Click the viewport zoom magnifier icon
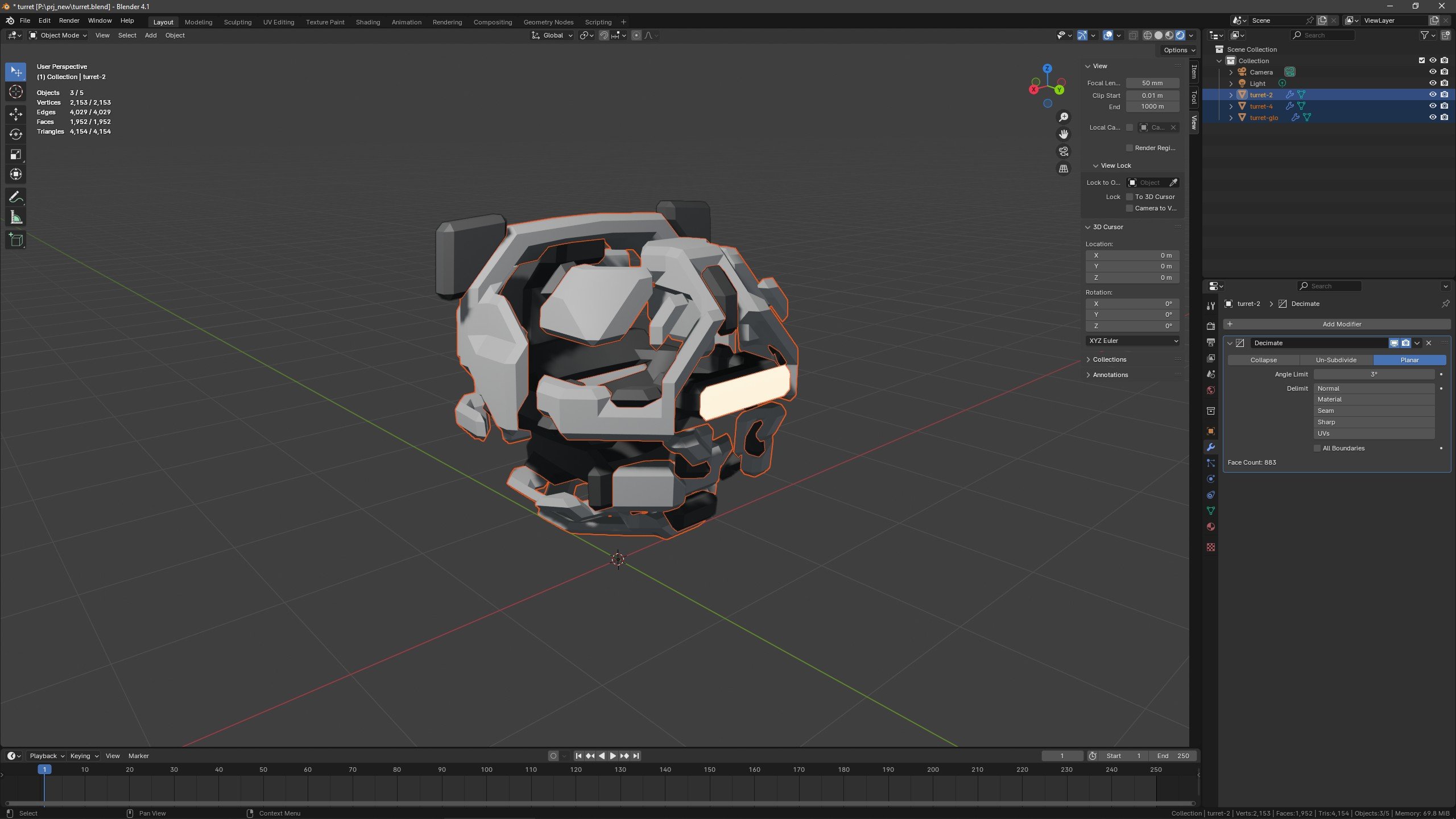This screenshot has height=819, width=1456. (1064, 117)
